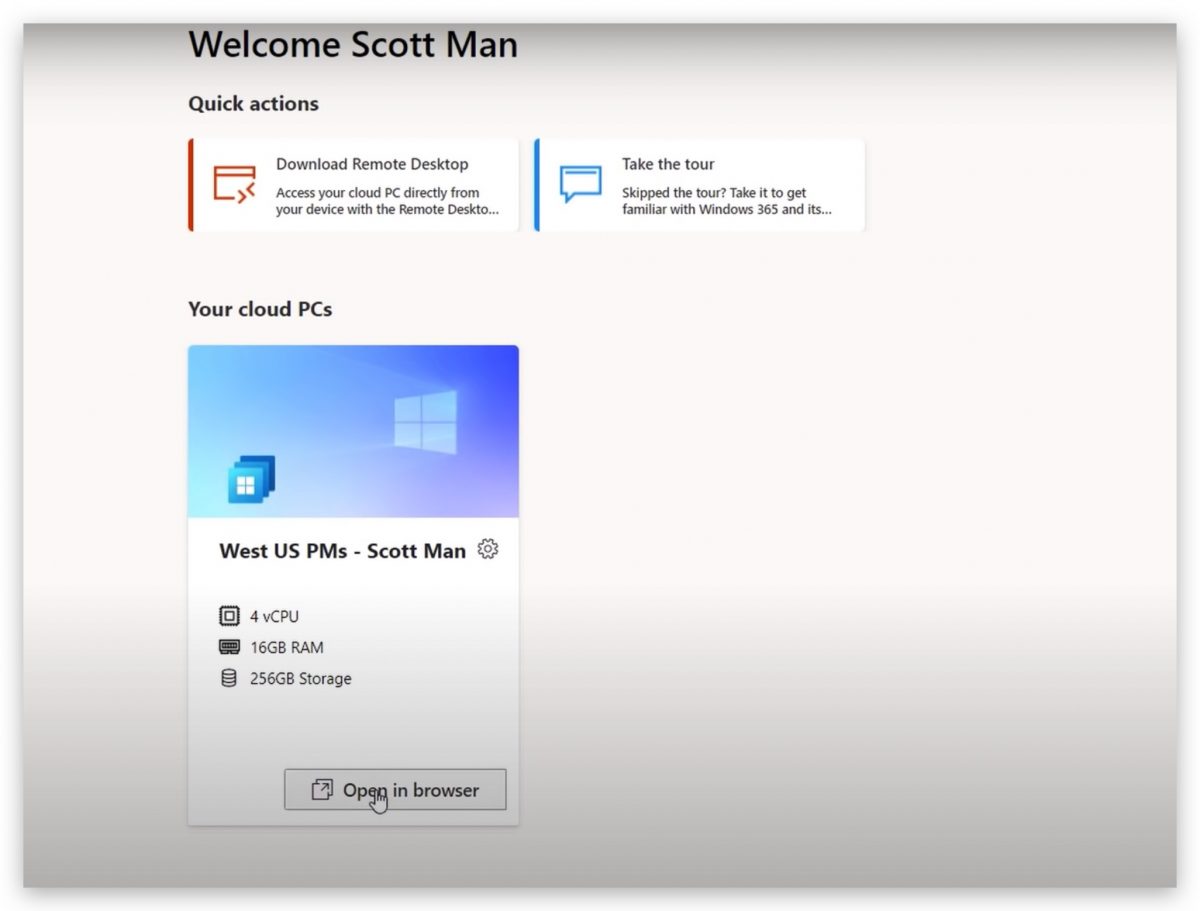Click the storage disk icon
Screen dimensions: 1200x911
pyautogui.click(x=230, y=678)
